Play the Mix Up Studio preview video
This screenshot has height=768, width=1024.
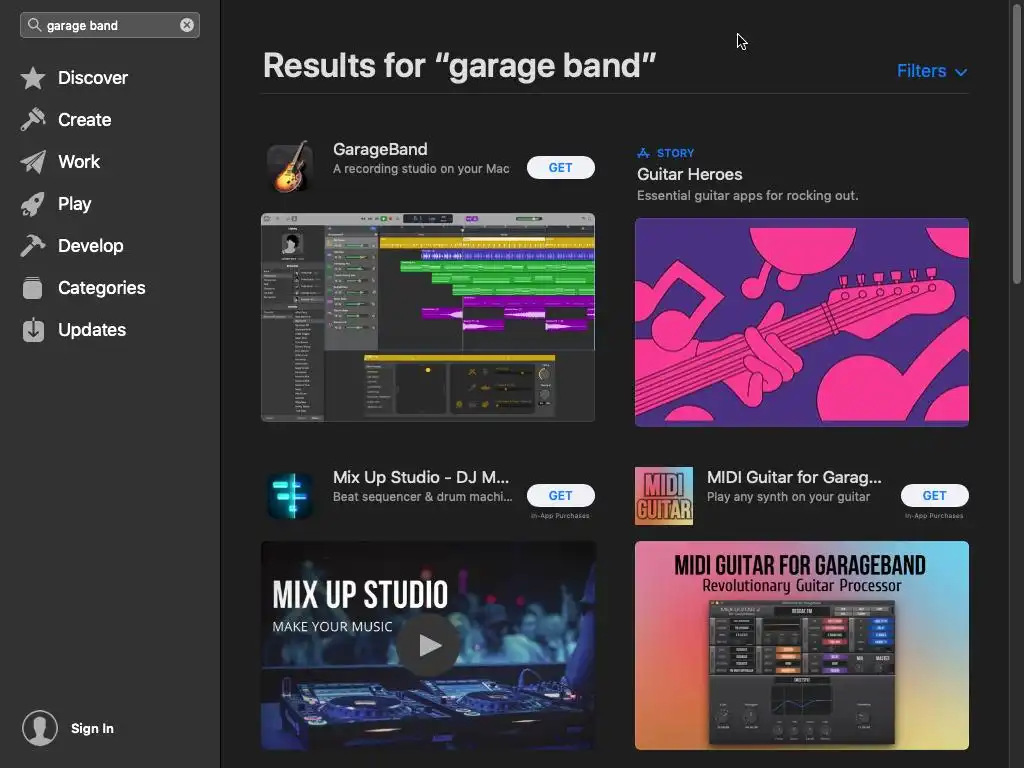(x=429, y=645)
